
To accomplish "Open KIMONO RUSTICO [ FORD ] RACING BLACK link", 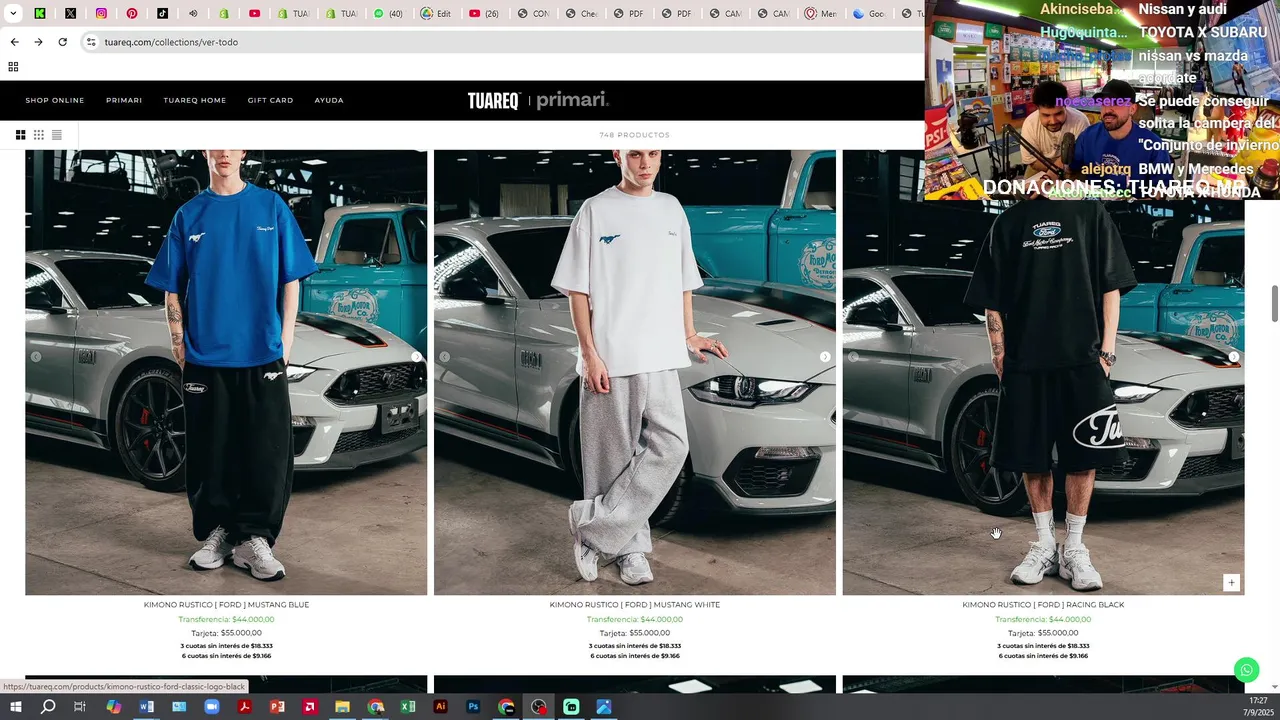I will 1043,605.
